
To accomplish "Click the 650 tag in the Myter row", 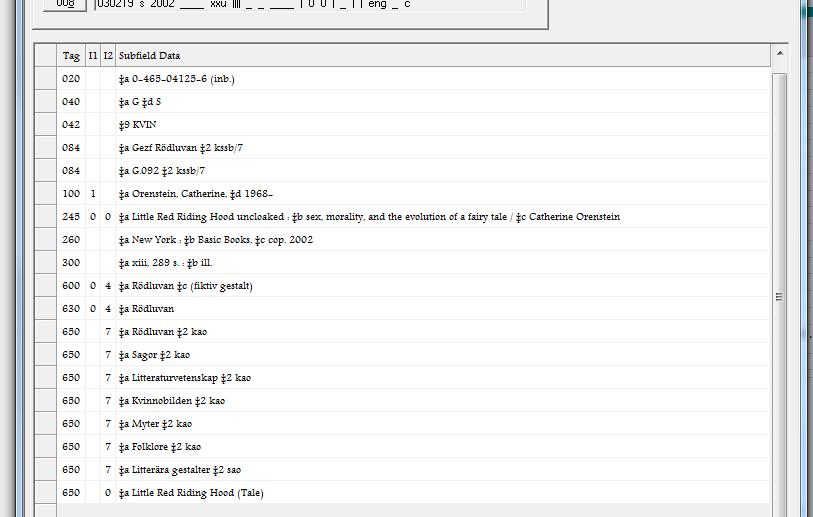I will coord(71,424).
